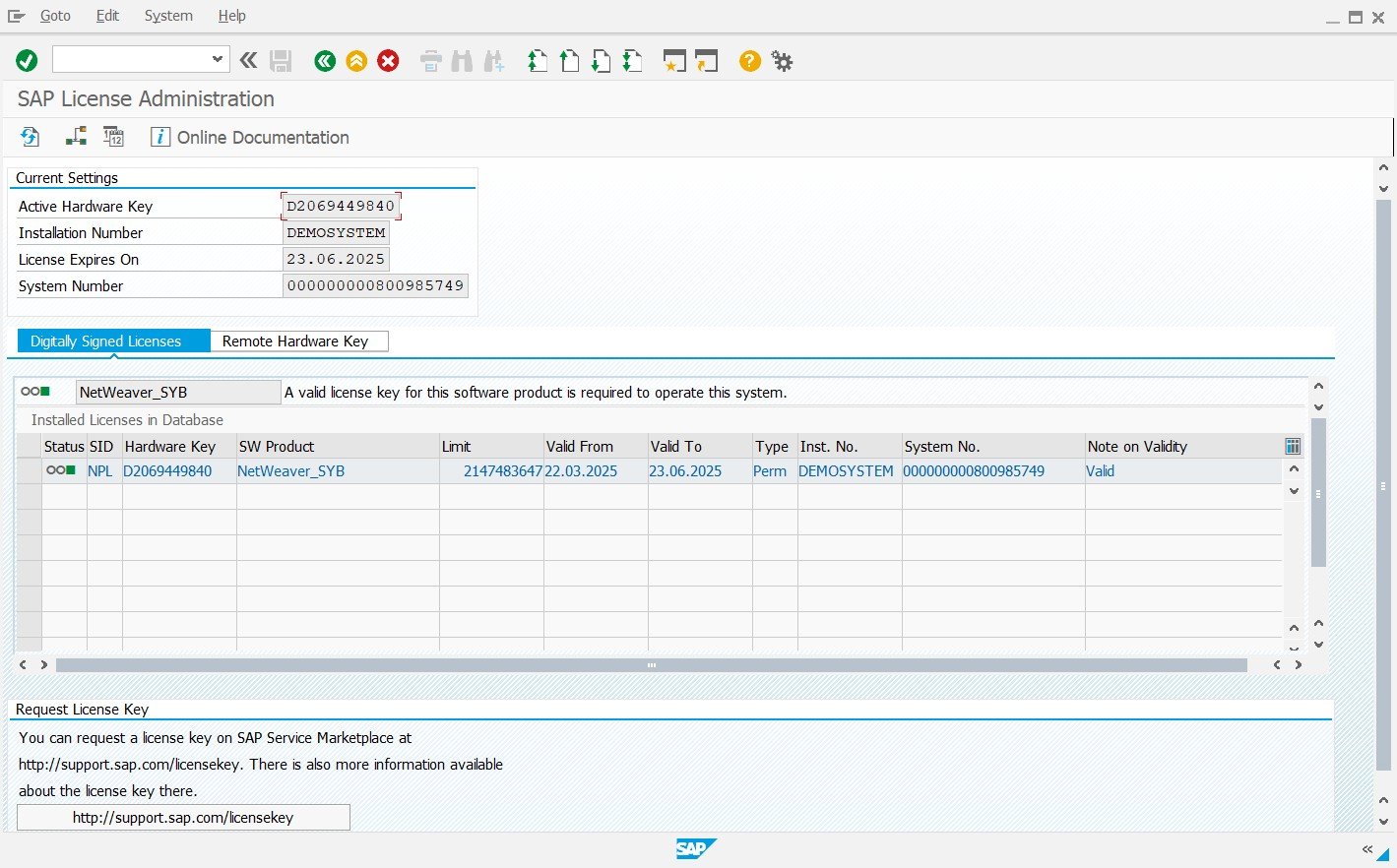Open Online Documentation

click(x=249, y=138)
